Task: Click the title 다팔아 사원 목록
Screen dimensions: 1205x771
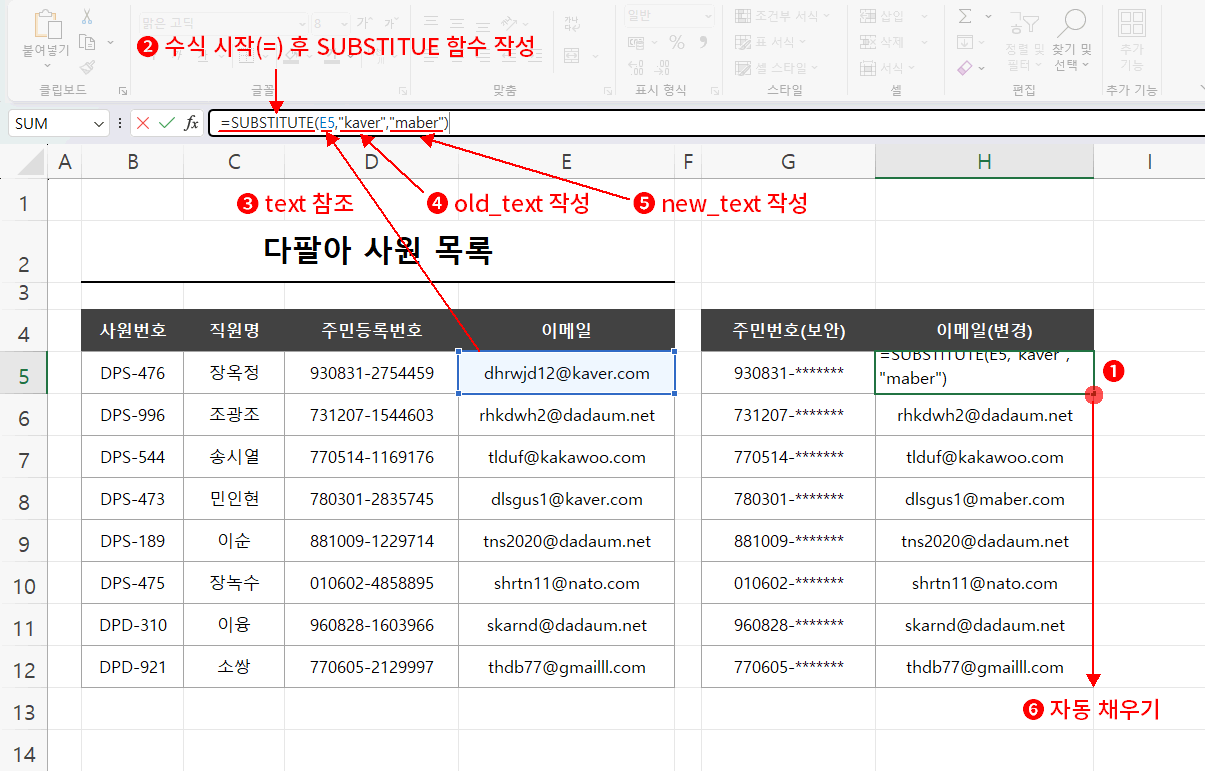Action: click(378, 251)
